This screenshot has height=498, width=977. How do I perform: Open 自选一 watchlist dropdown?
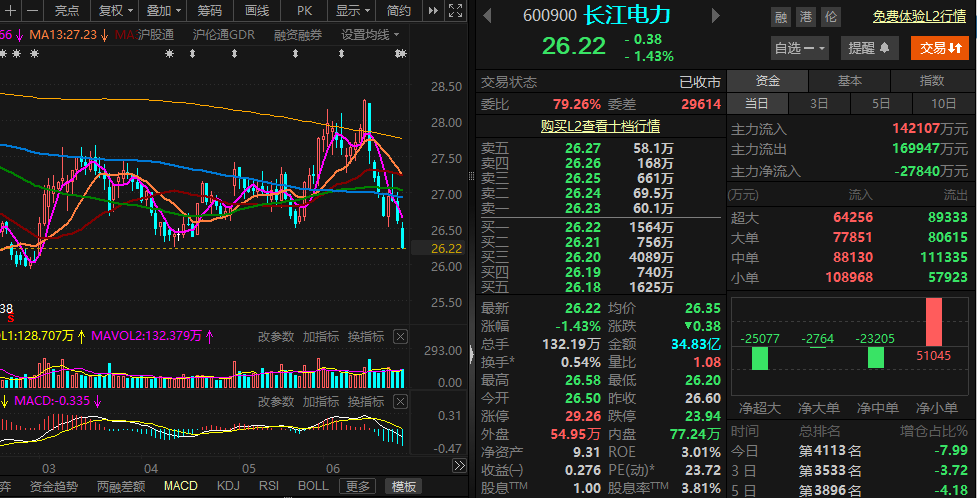pos(799,48)
